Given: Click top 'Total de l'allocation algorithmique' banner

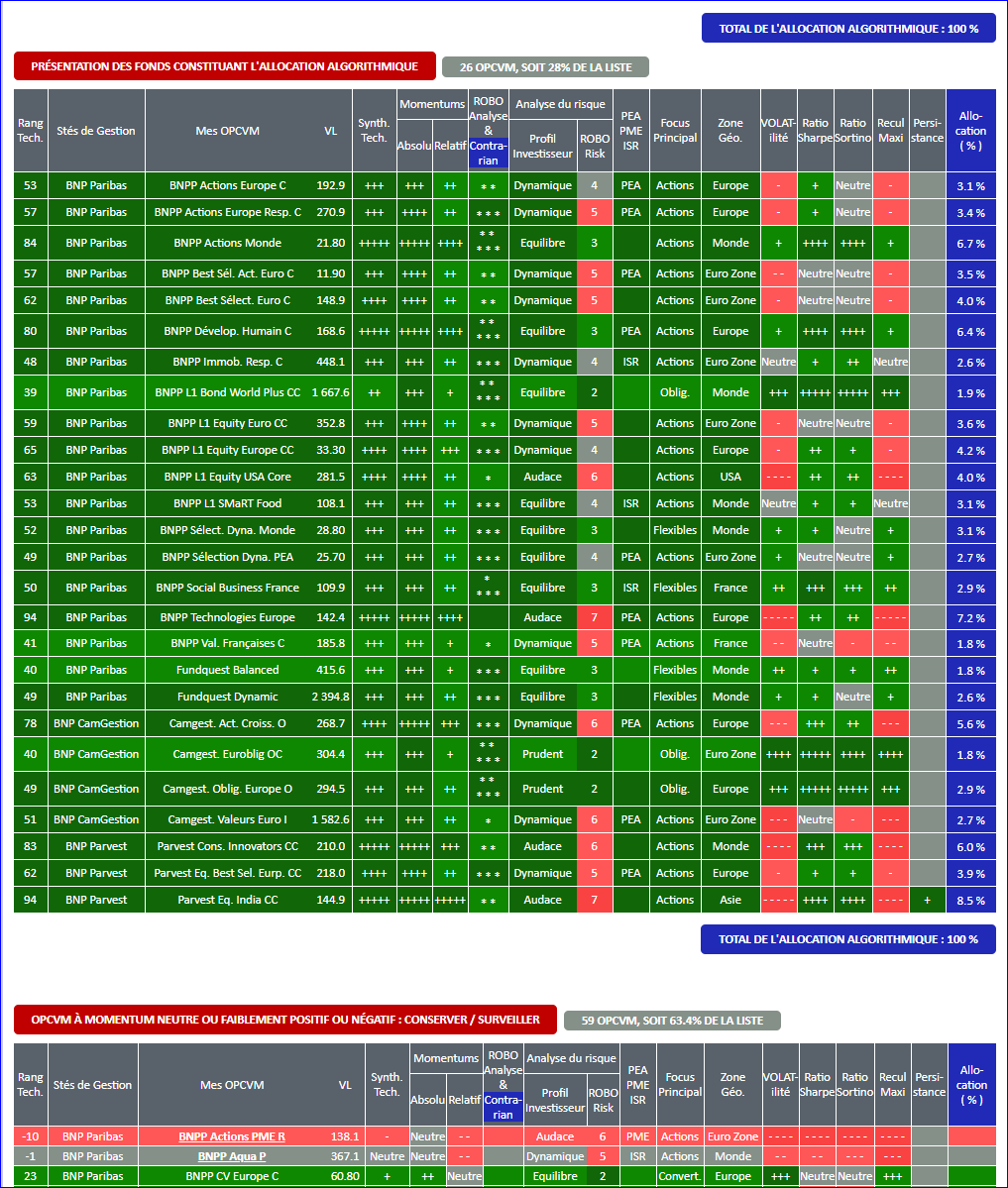Looking at the screenshot, I should [848, 29].
